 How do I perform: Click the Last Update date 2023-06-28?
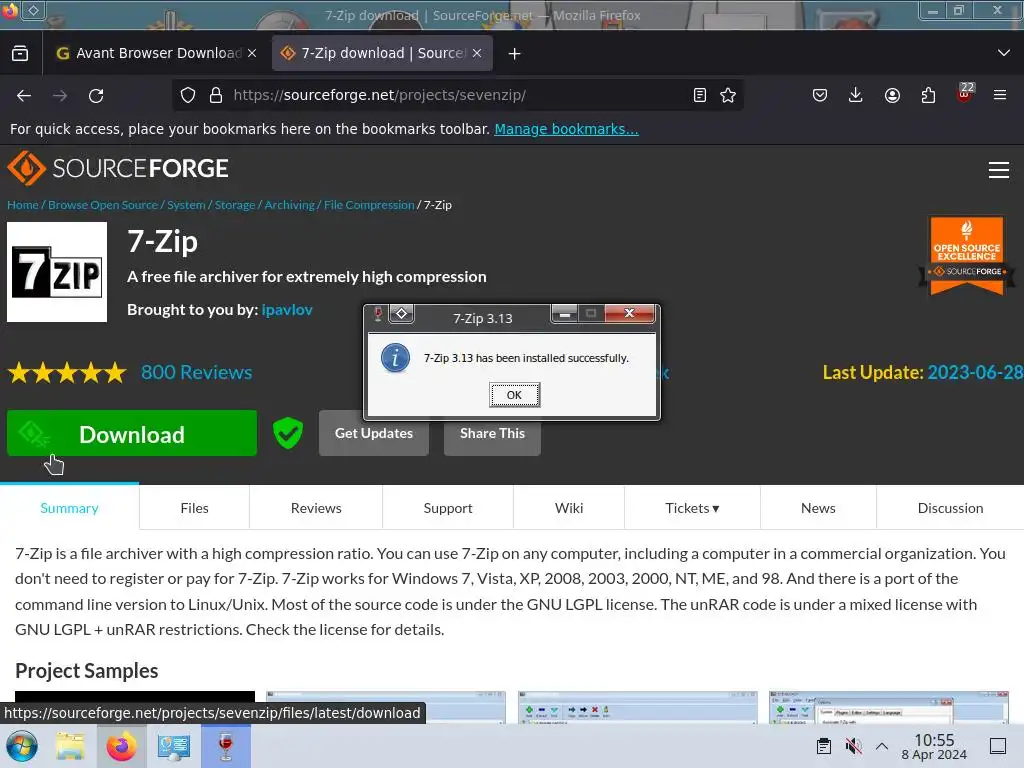tap(975, 372)
